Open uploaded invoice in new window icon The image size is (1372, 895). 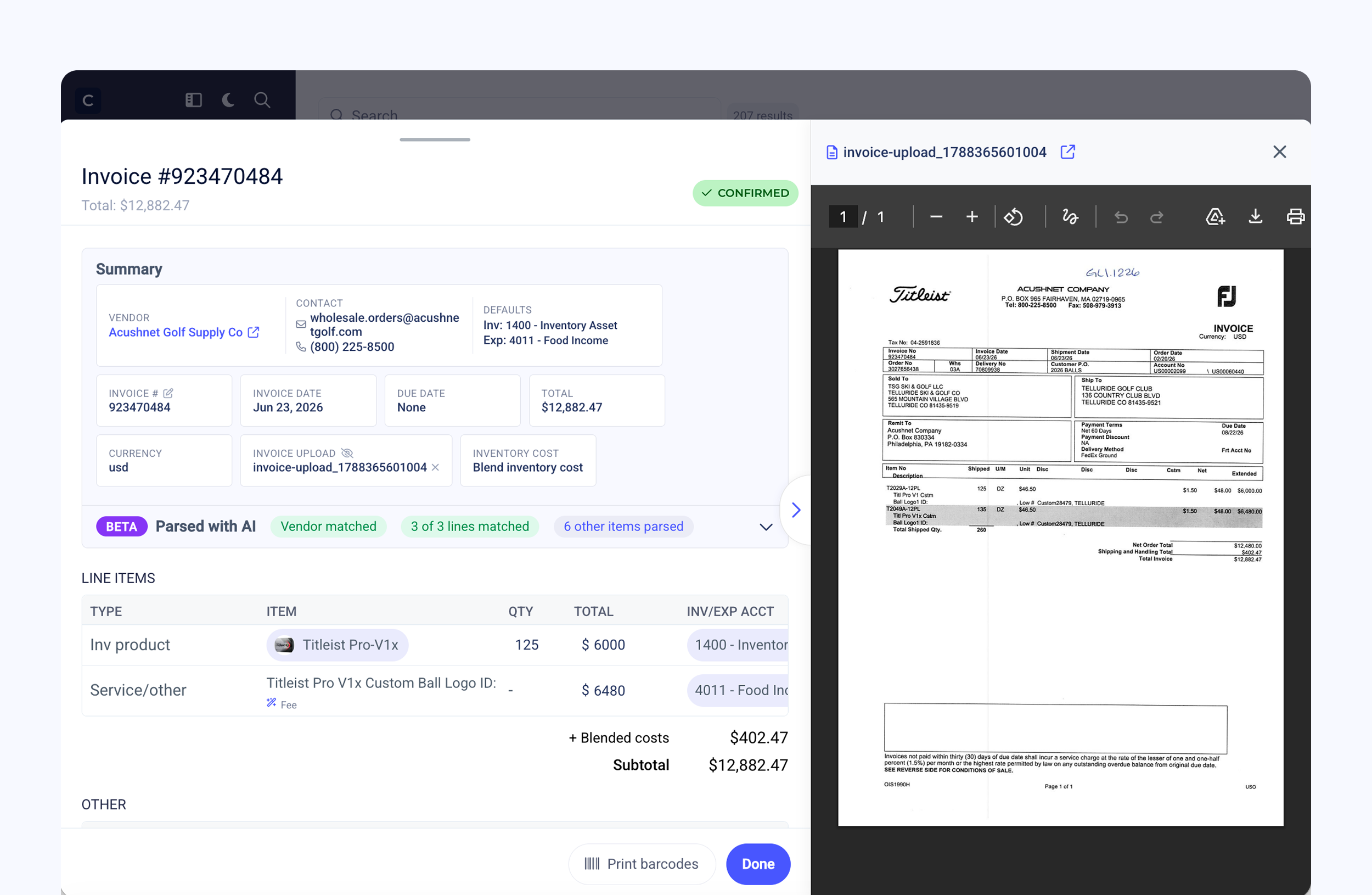pyautogui.click(x=1067, y=152)
